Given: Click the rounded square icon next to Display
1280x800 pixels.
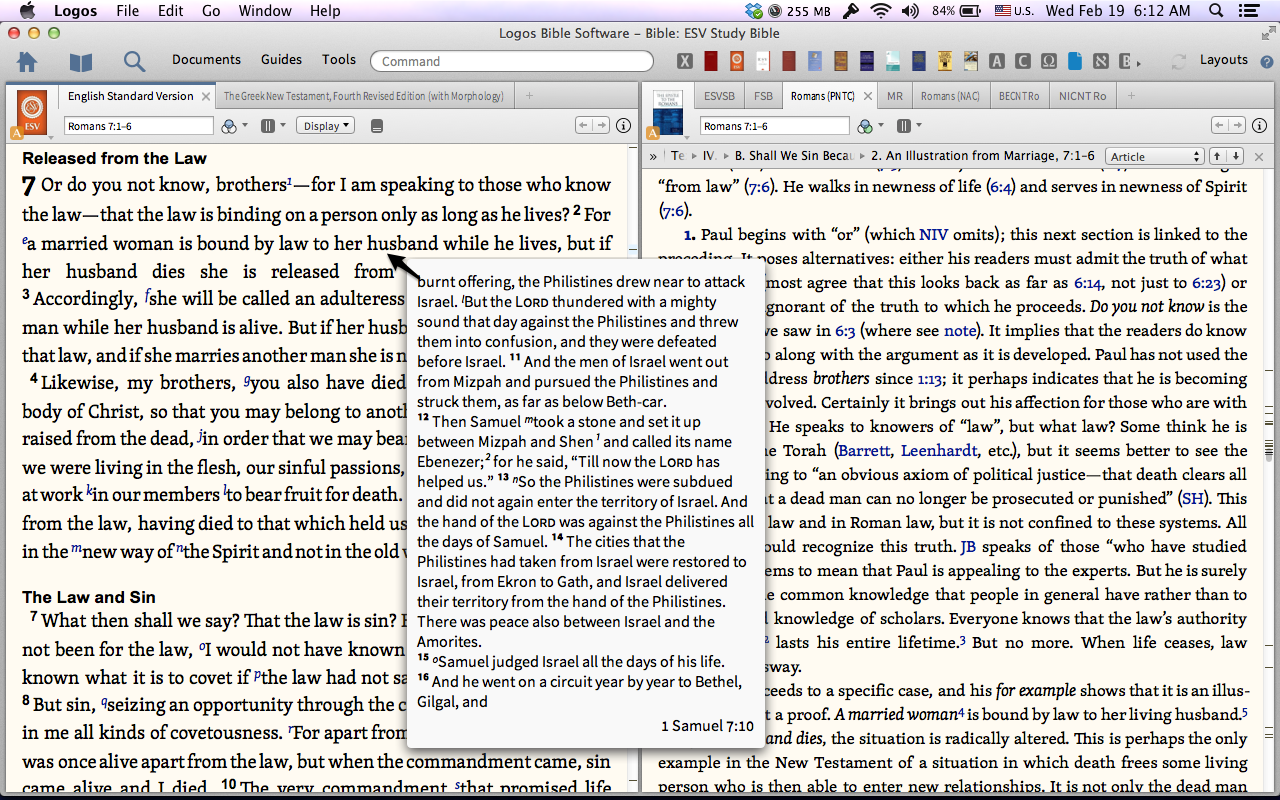Looking at the screenshot, I should 377,126.
